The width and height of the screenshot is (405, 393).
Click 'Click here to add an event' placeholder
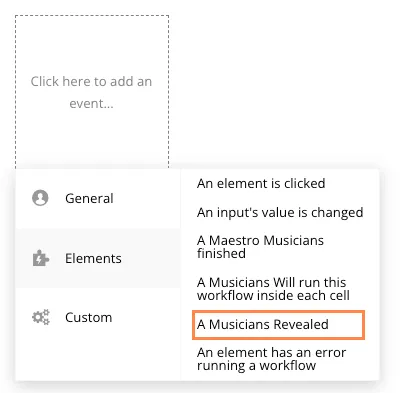(91, 92)
